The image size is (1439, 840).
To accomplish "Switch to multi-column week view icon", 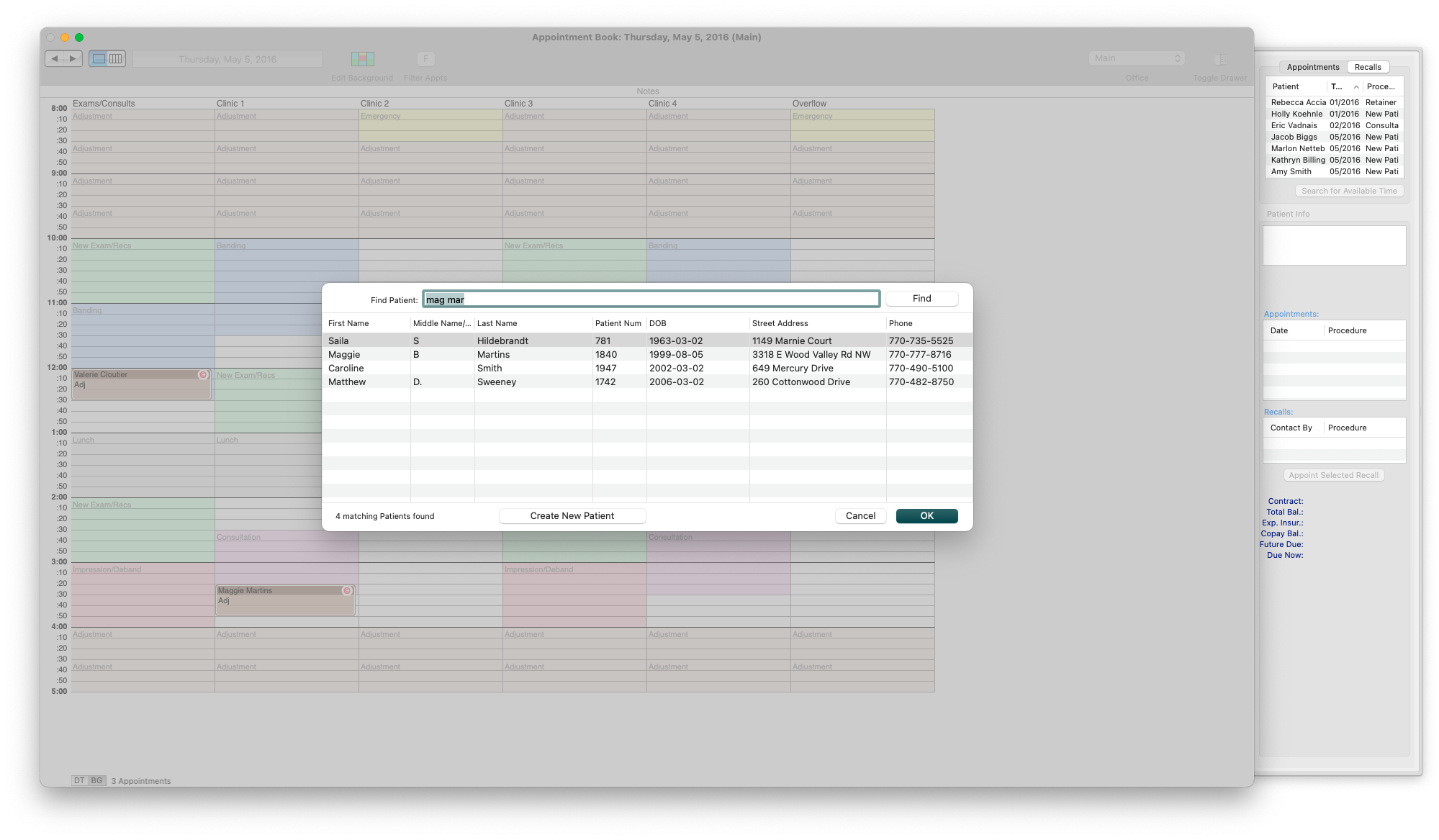I will (x=116, y=59).
